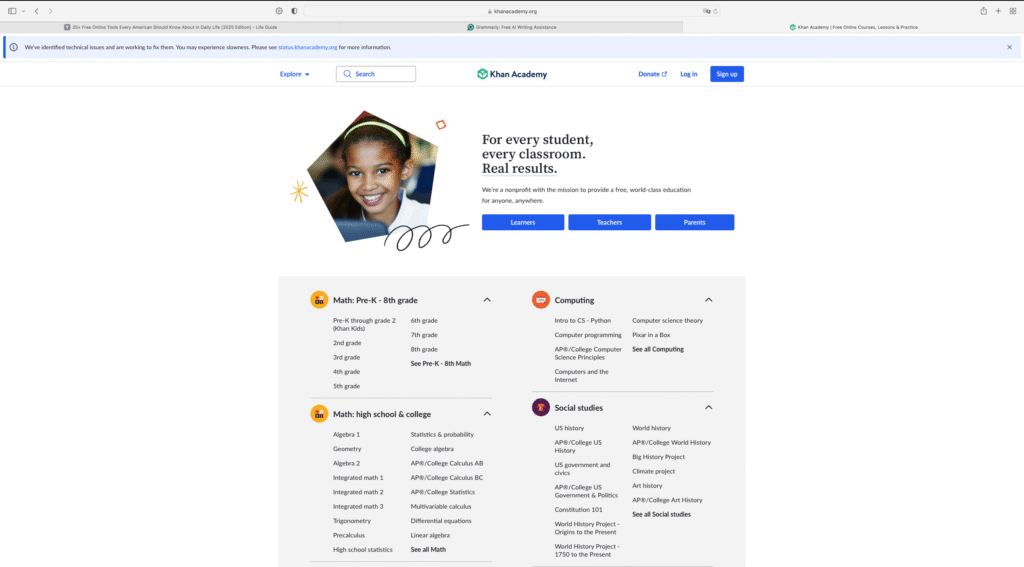Open the Climate project link
The height and width of the screenshot is (567, 1024).
(x=653, y=471)
